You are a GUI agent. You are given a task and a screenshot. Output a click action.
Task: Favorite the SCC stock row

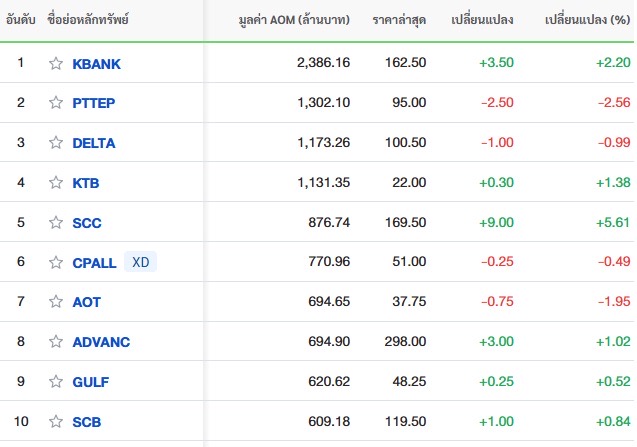coord(56,222)
